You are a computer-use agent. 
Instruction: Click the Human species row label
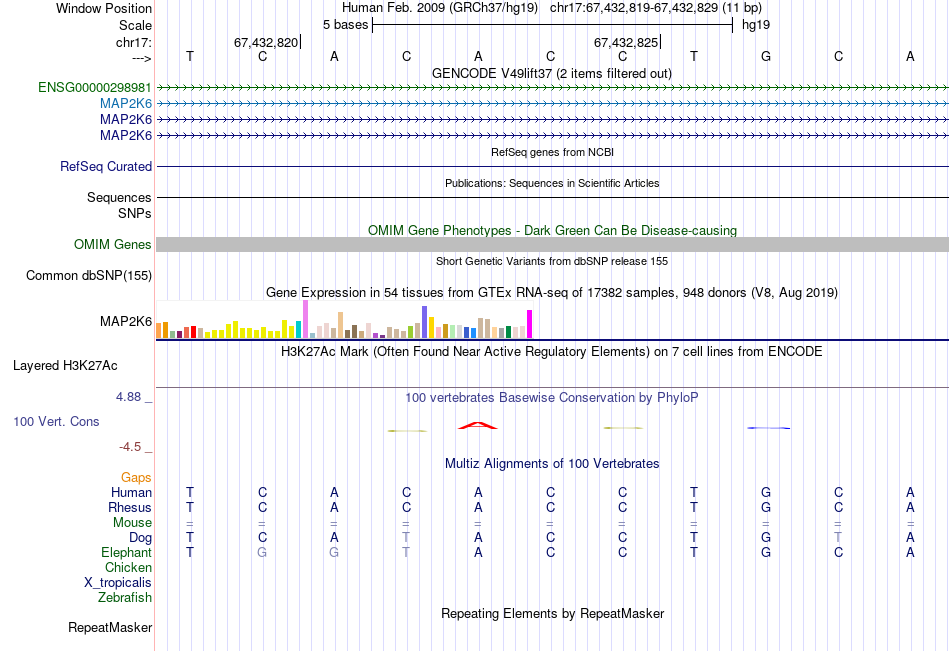click(131, 493)
